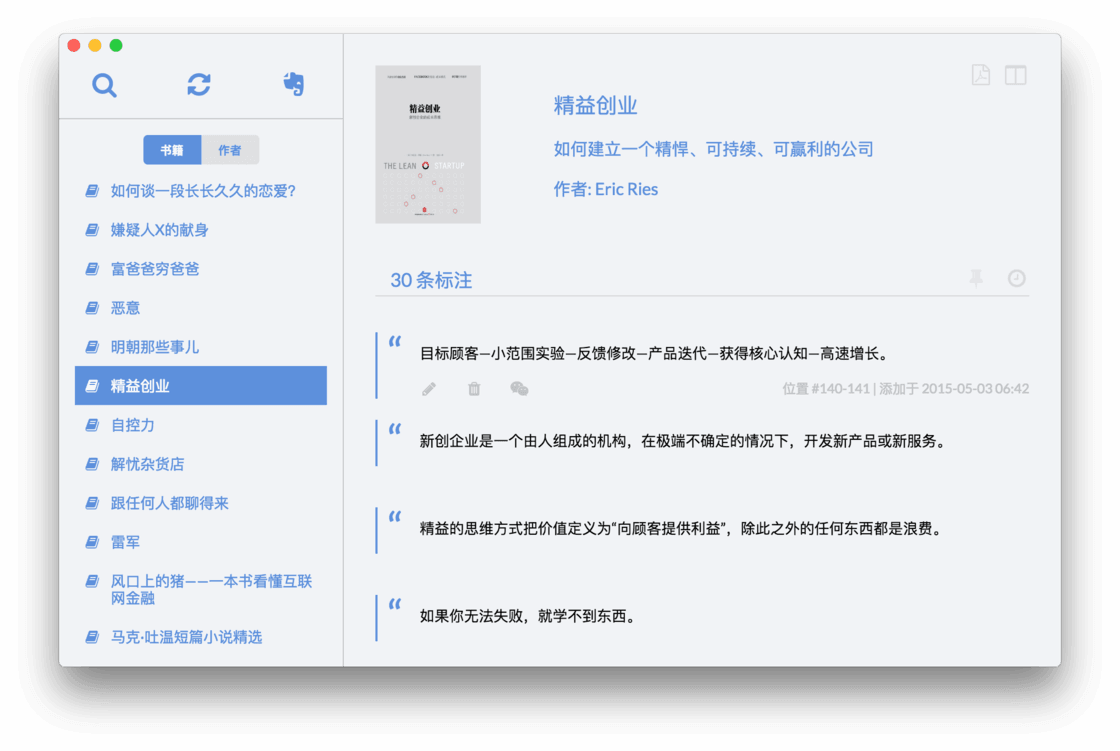Add a comment using the speech bubble icon
This screenshot has width=1120, height=751.
[x=519, y=389]
